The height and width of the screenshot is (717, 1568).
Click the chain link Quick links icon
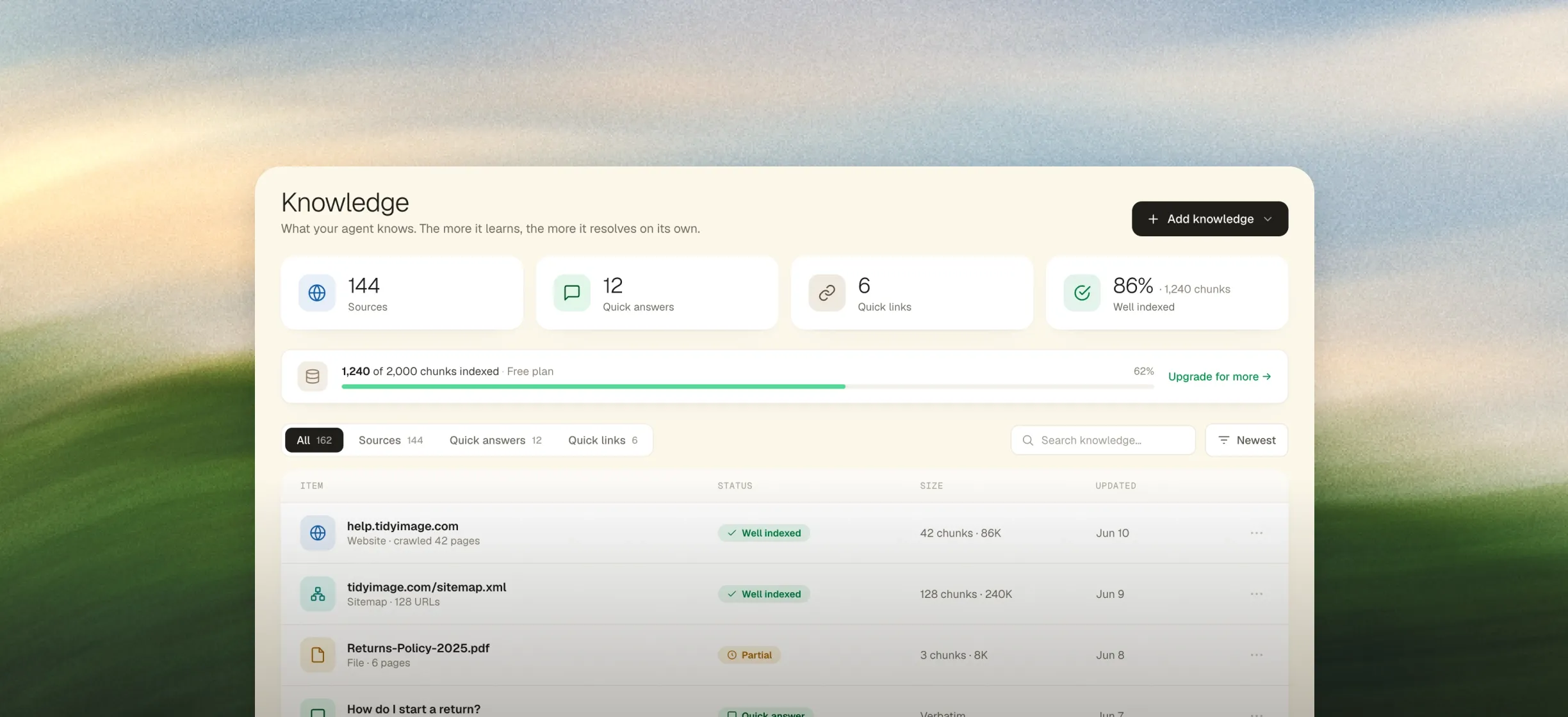[x=826, y=293]
